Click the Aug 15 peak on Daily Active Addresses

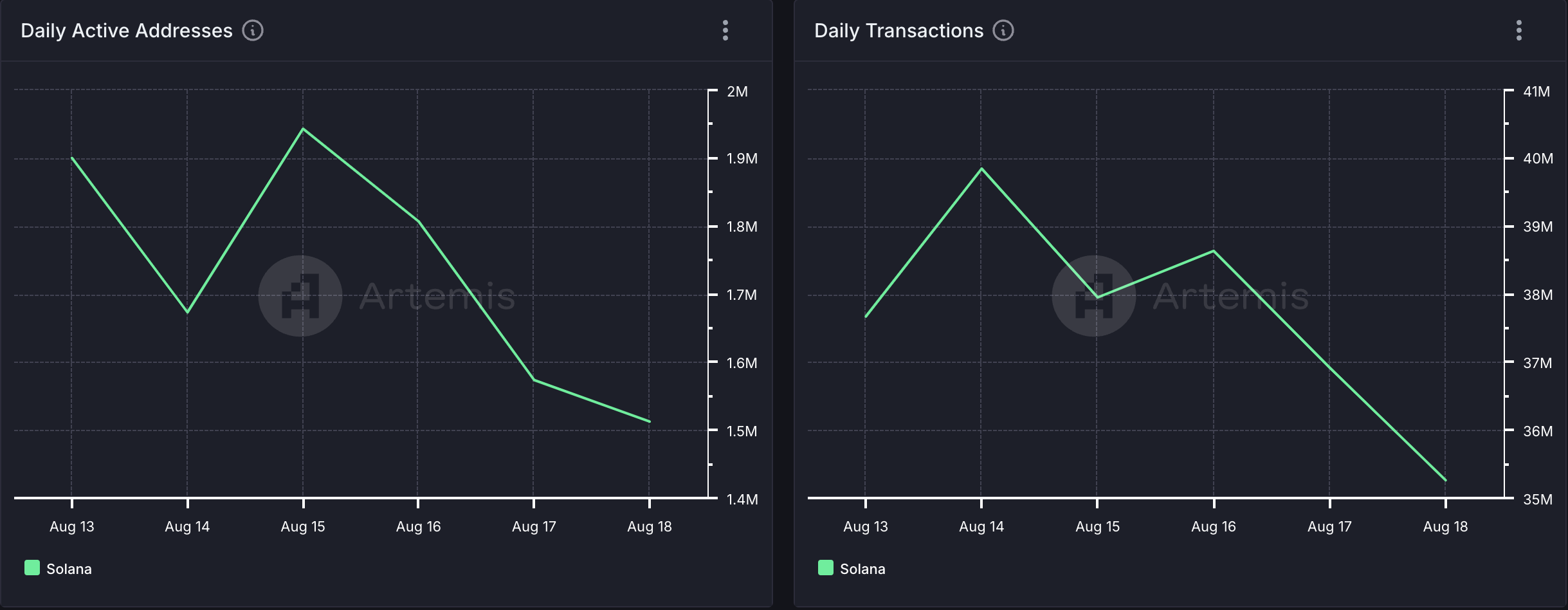[302, 129]
